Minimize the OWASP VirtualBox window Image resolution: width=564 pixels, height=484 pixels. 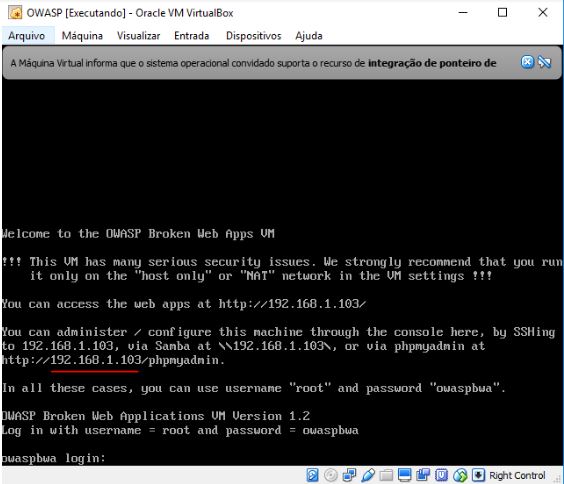pos(463,13)
